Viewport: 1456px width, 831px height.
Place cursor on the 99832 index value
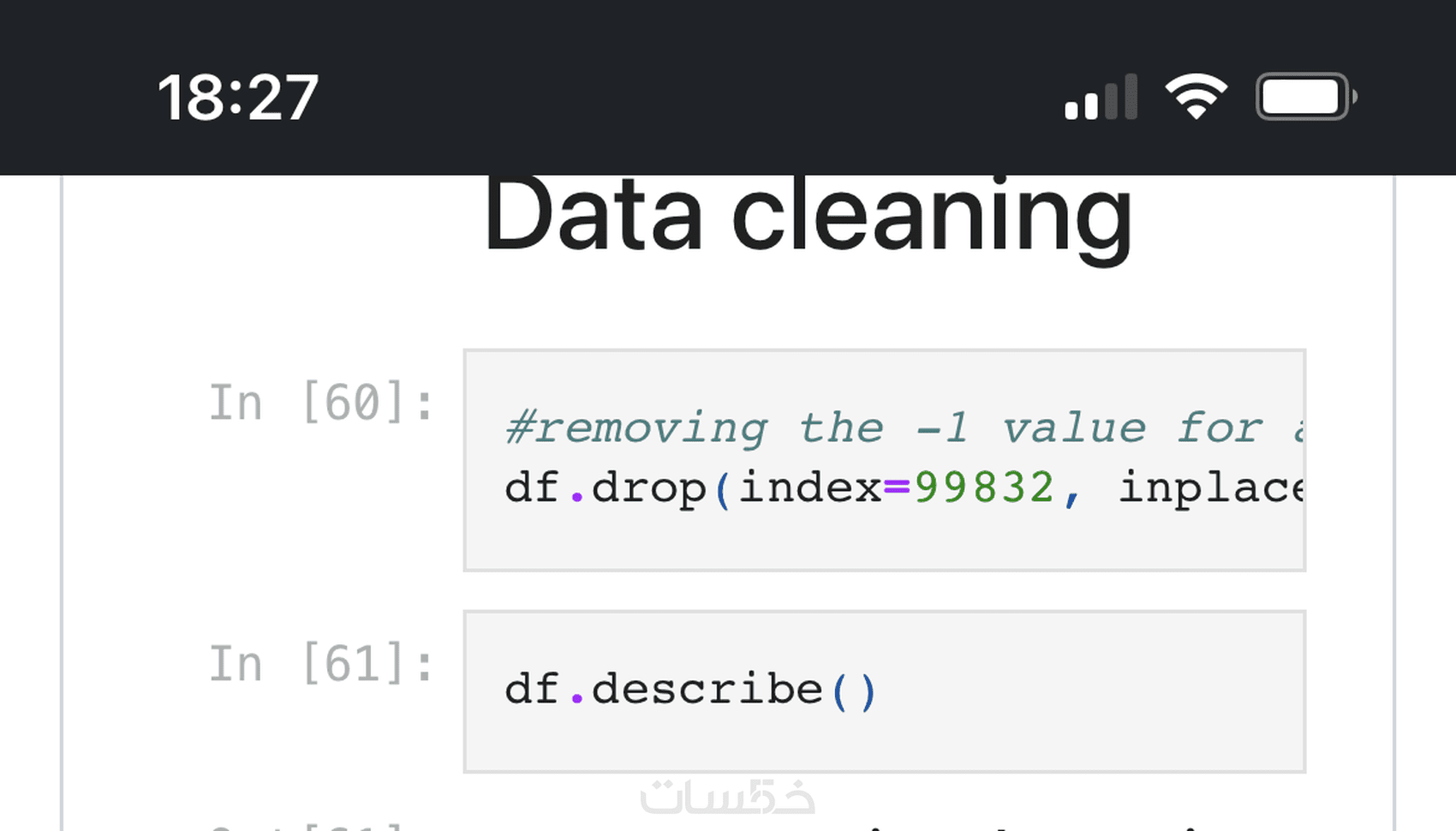point(983,487)
